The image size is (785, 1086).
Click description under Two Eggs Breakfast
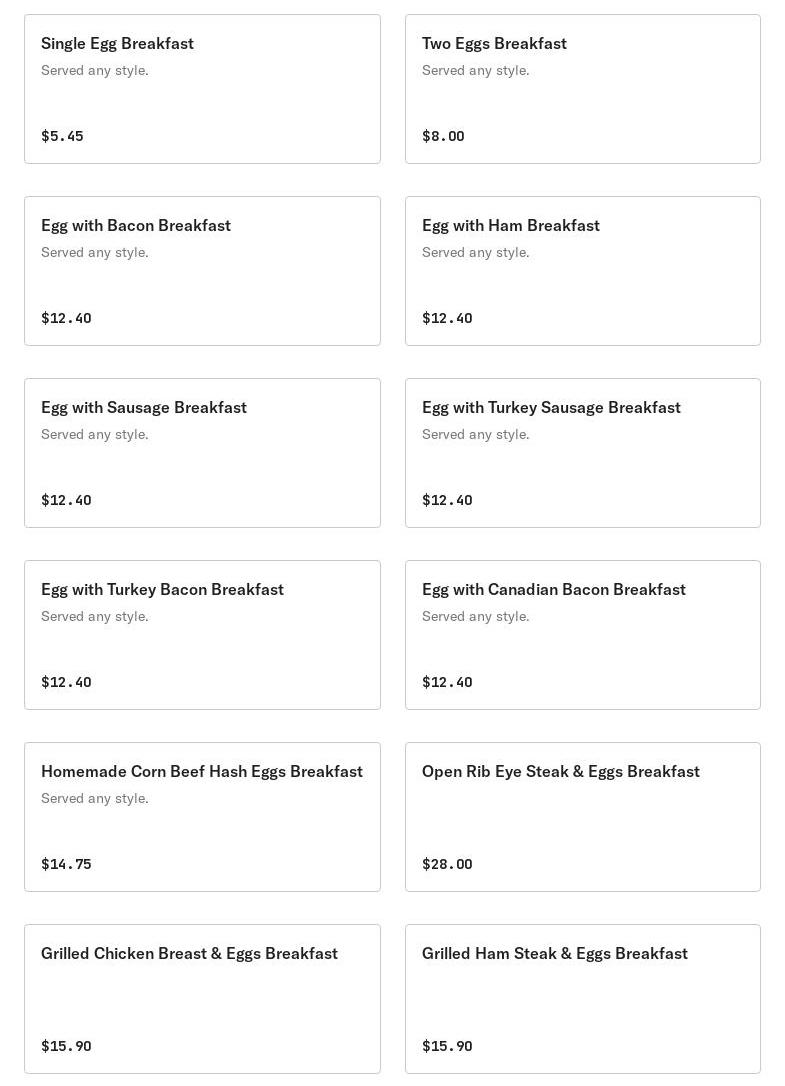pos(476,70)
